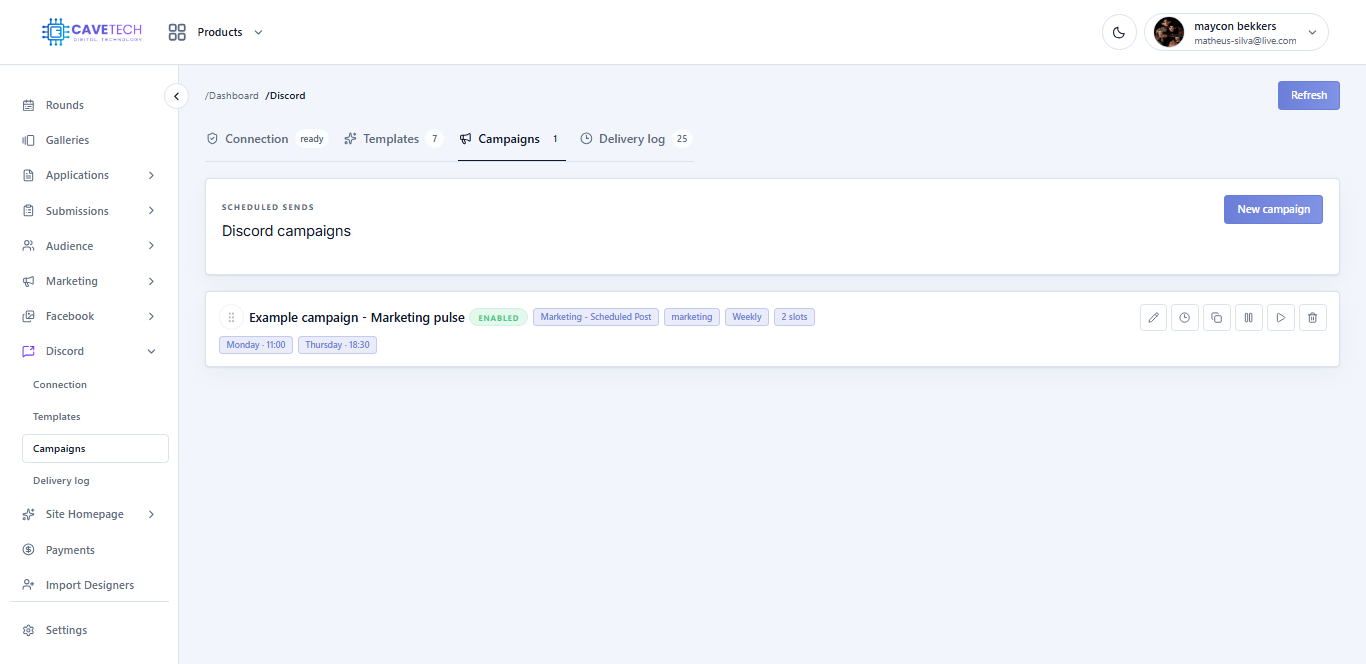
Task: Collapse the sidebar using the arrow button
Action: (176, 96)
